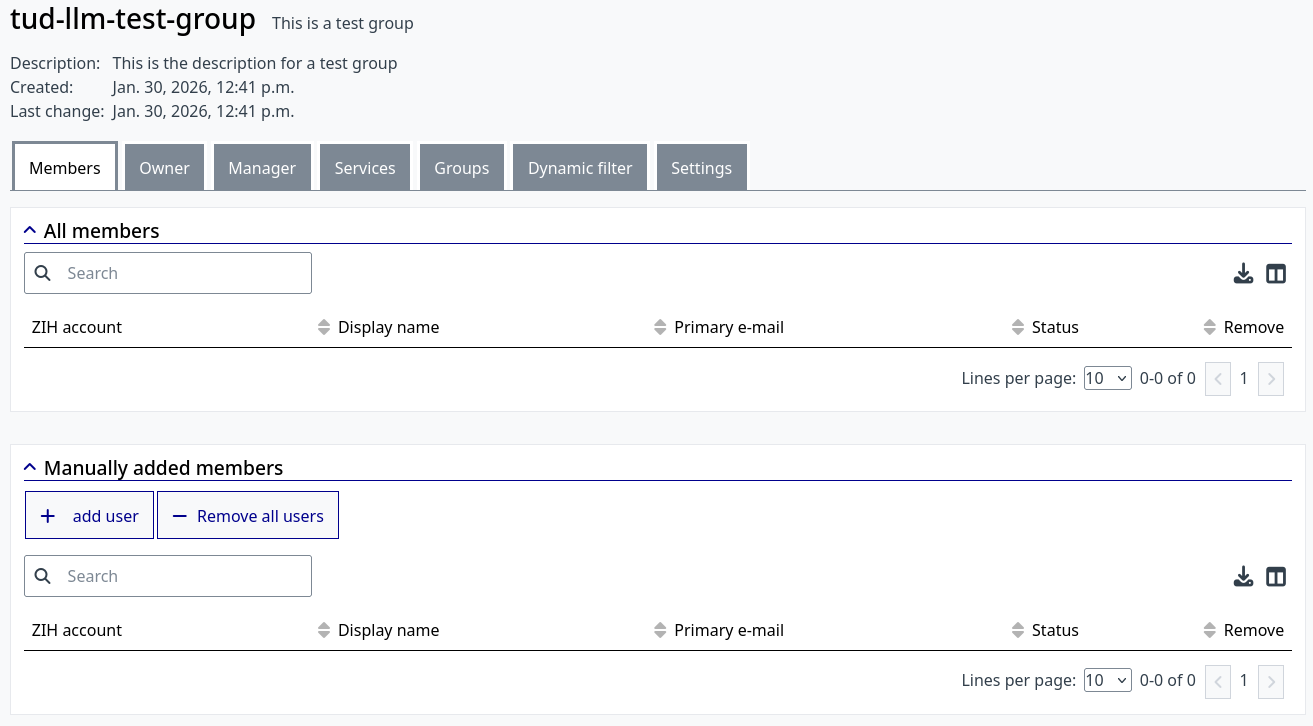
Task: Switch to the Owner tab
Action: [x=164, y=168]
